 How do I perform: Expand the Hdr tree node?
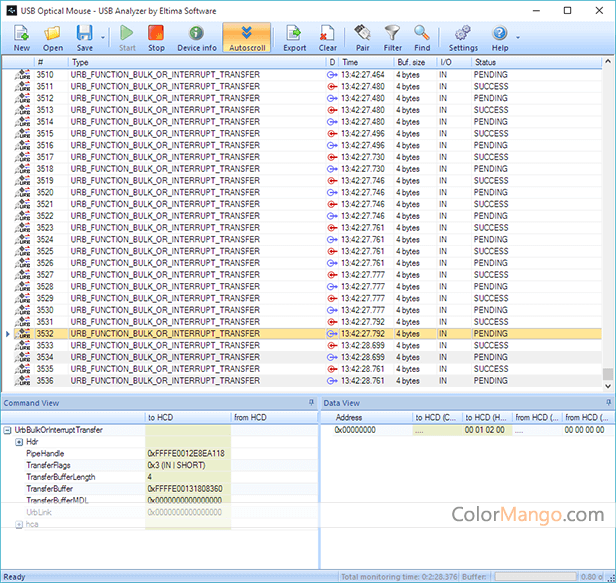(19, 442)
